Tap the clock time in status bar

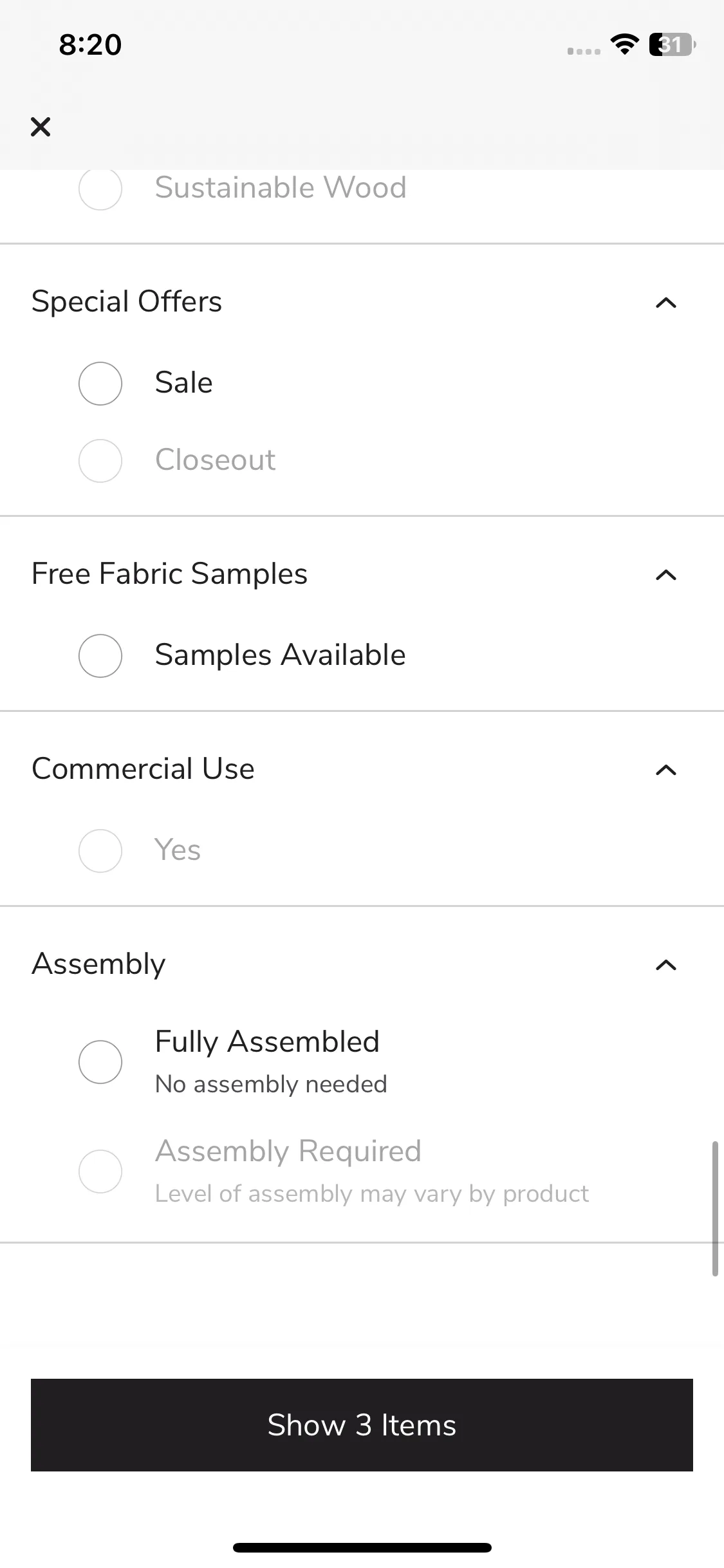point(90,44)
